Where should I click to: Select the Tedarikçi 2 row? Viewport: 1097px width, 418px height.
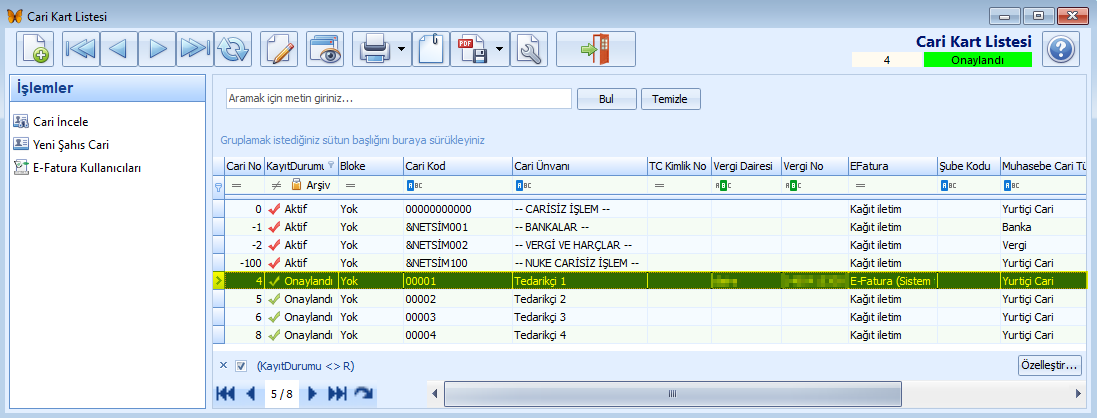point(648,299)
